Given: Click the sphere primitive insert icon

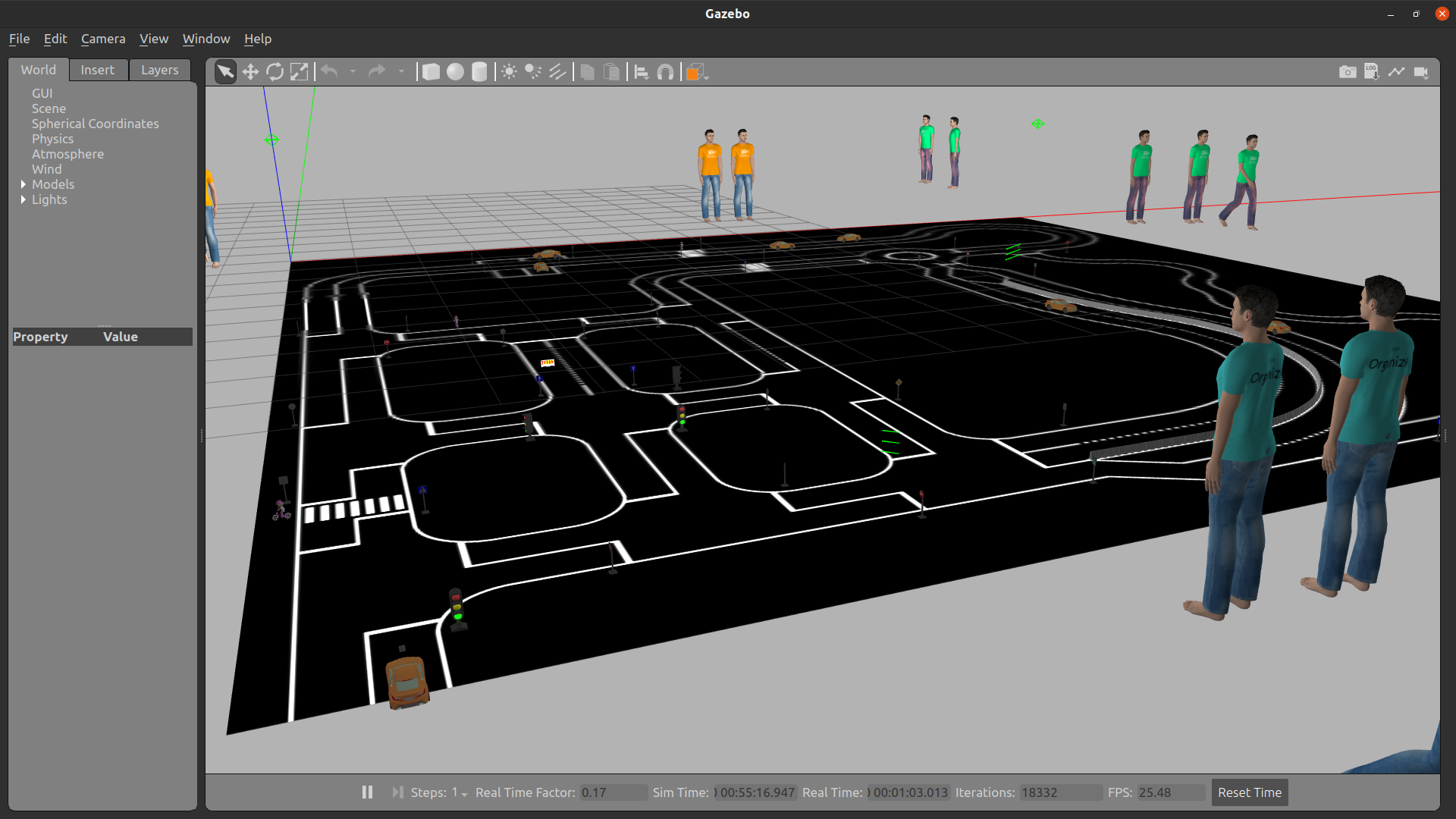Looking at the screenshot, I should pos(455,72).
